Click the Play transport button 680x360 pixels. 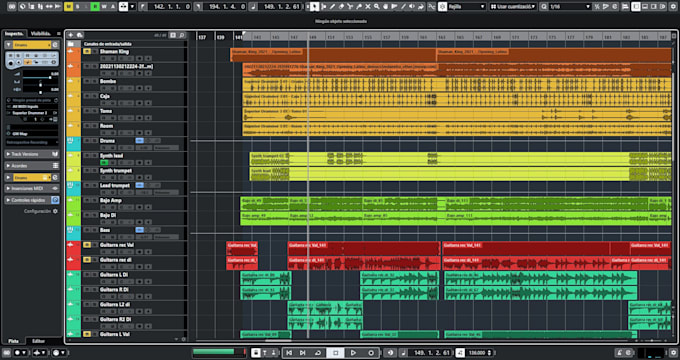click(353, 353)
